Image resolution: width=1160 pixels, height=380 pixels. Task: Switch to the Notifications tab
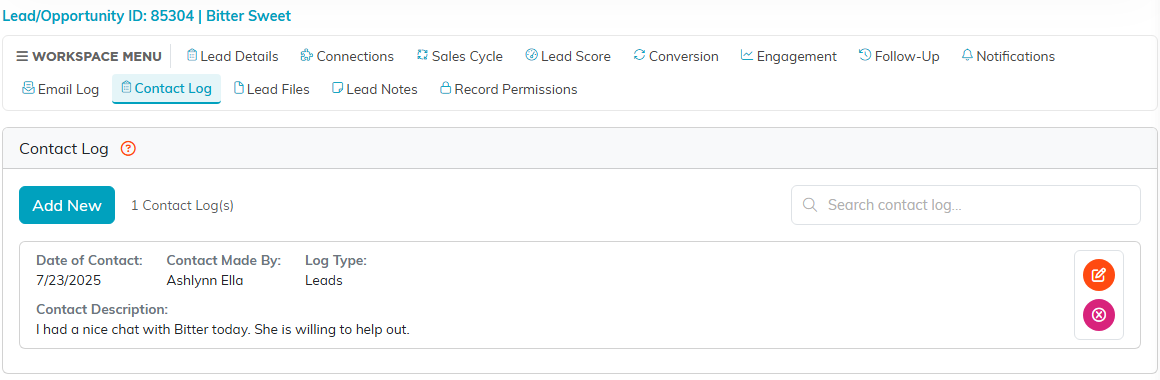pyautogui.click(x=1008, y=56)
